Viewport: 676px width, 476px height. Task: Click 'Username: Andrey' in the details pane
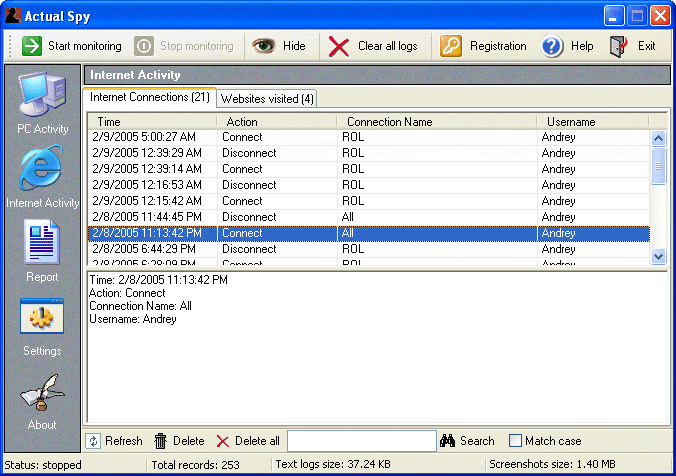133,319
